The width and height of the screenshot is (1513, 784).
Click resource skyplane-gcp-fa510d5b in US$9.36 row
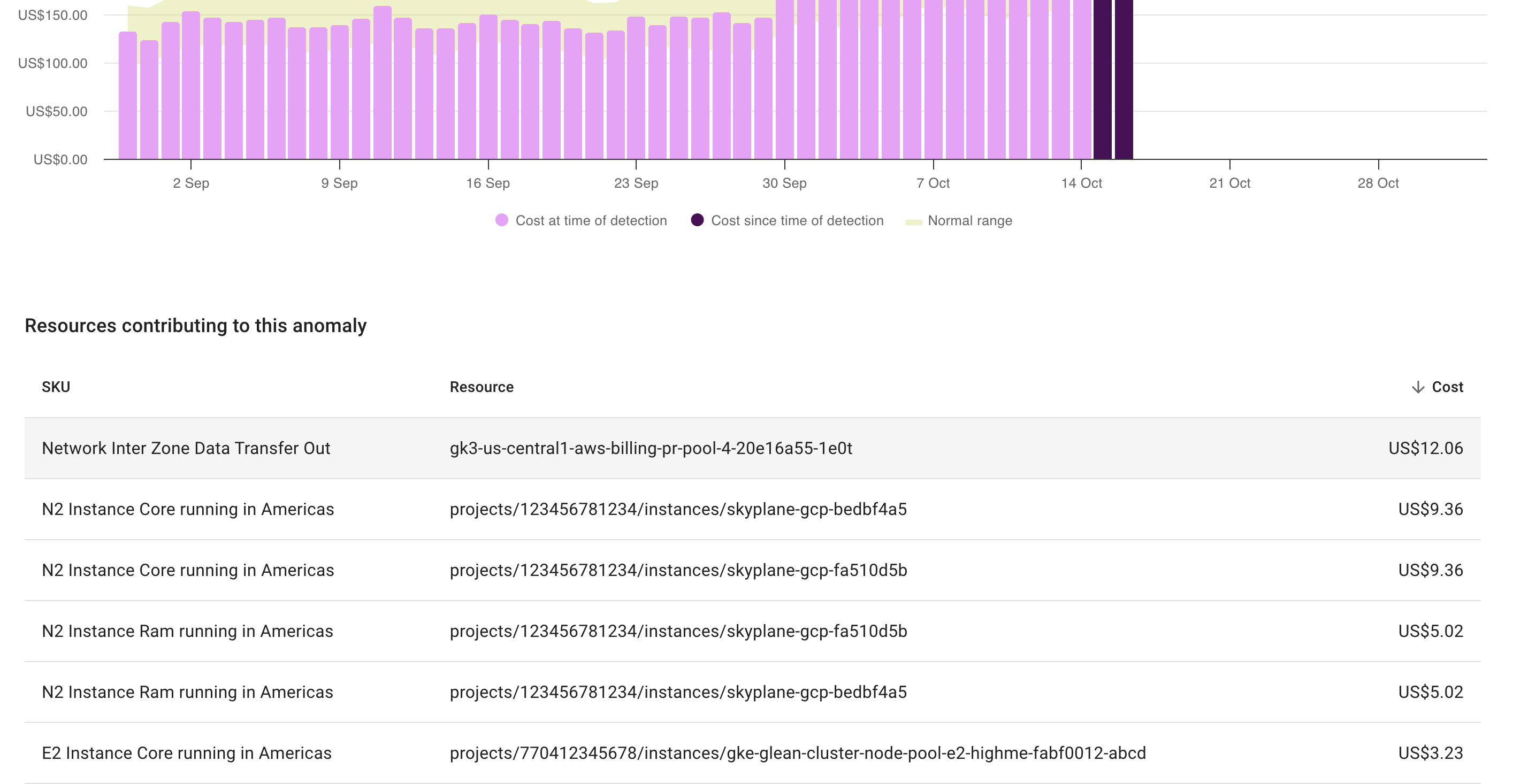678,570
